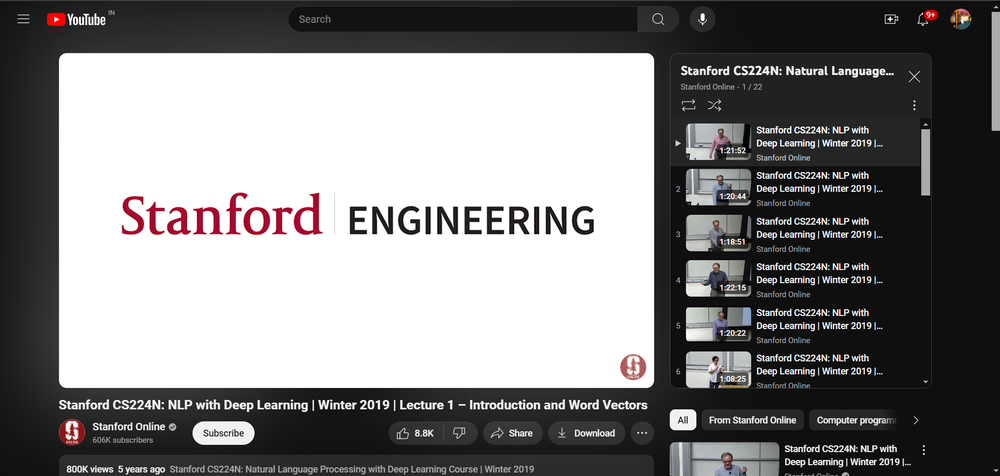This screenshot has width=1000, height=476.
Task: Toggle loop playlist
Action: (x=688, y=105)
